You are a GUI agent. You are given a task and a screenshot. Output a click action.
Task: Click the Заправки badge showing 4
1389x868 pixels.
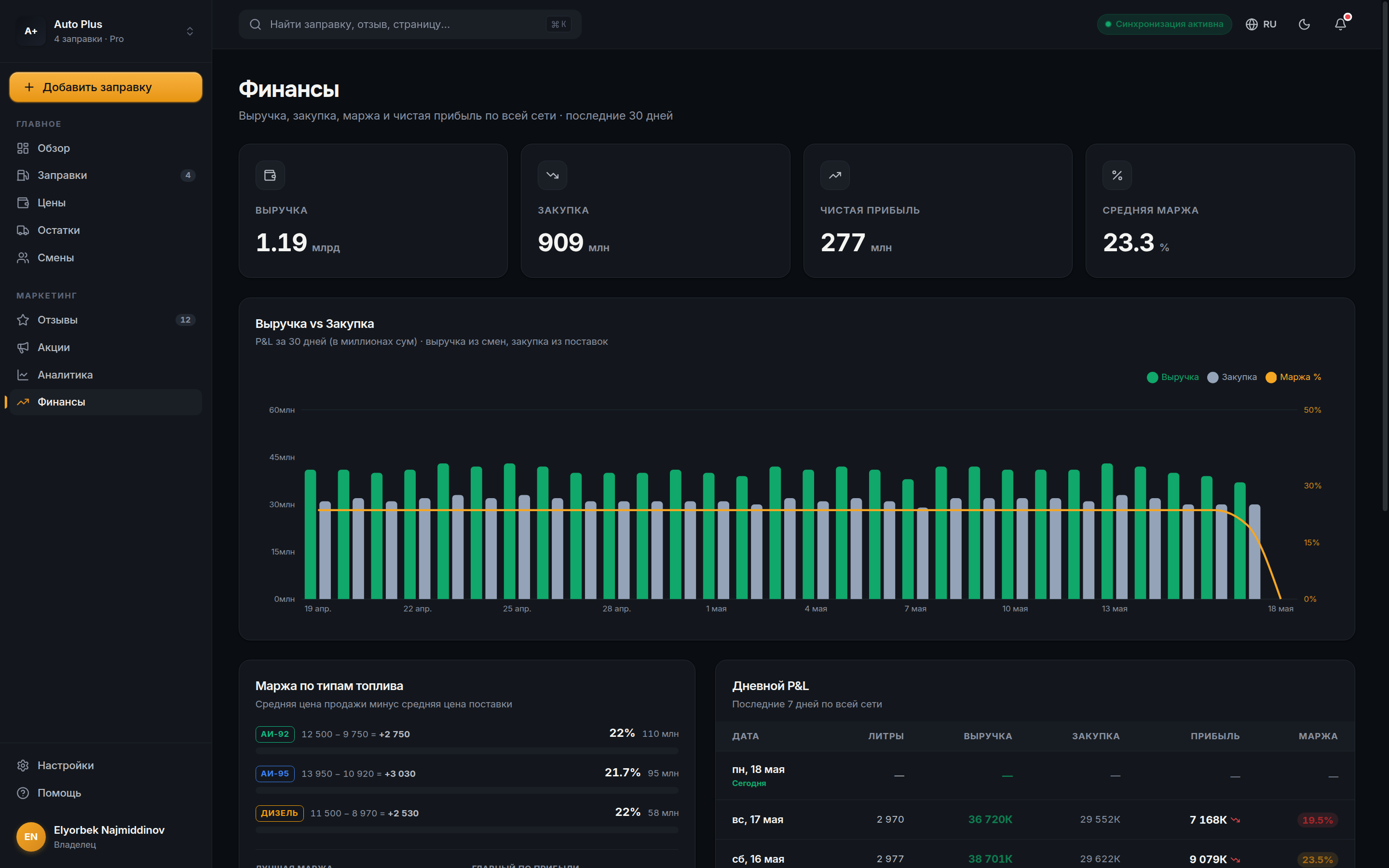point(188,175)
